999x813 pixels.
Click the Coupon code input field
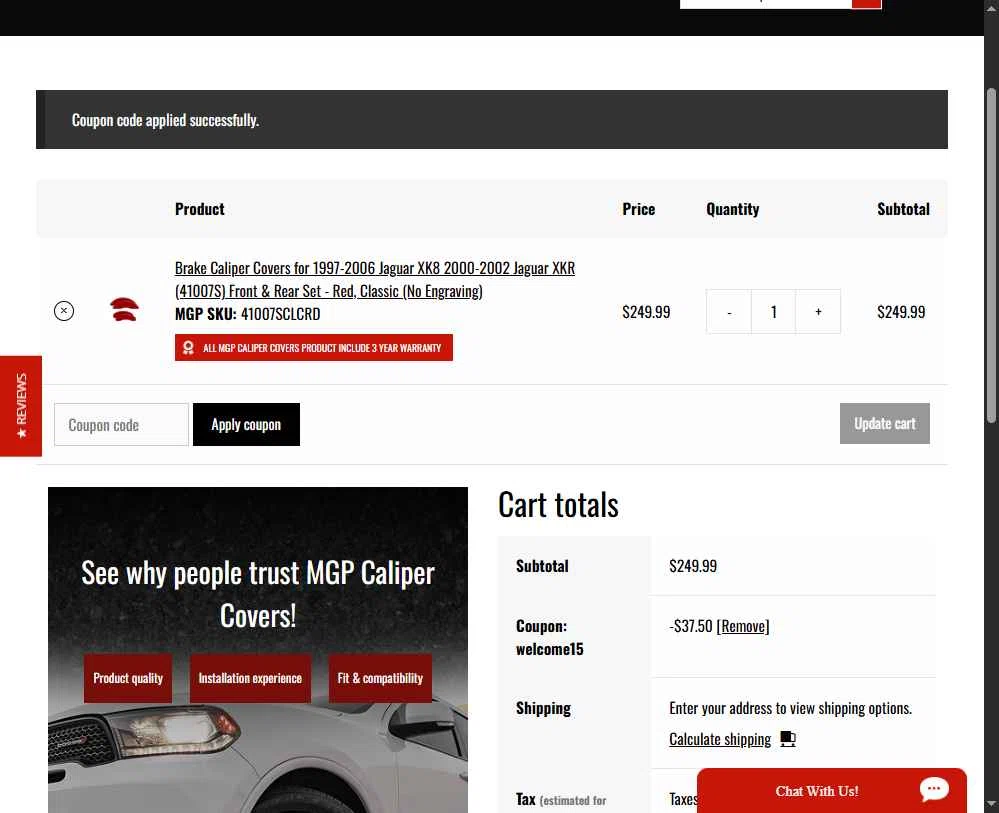click(121, 424)
